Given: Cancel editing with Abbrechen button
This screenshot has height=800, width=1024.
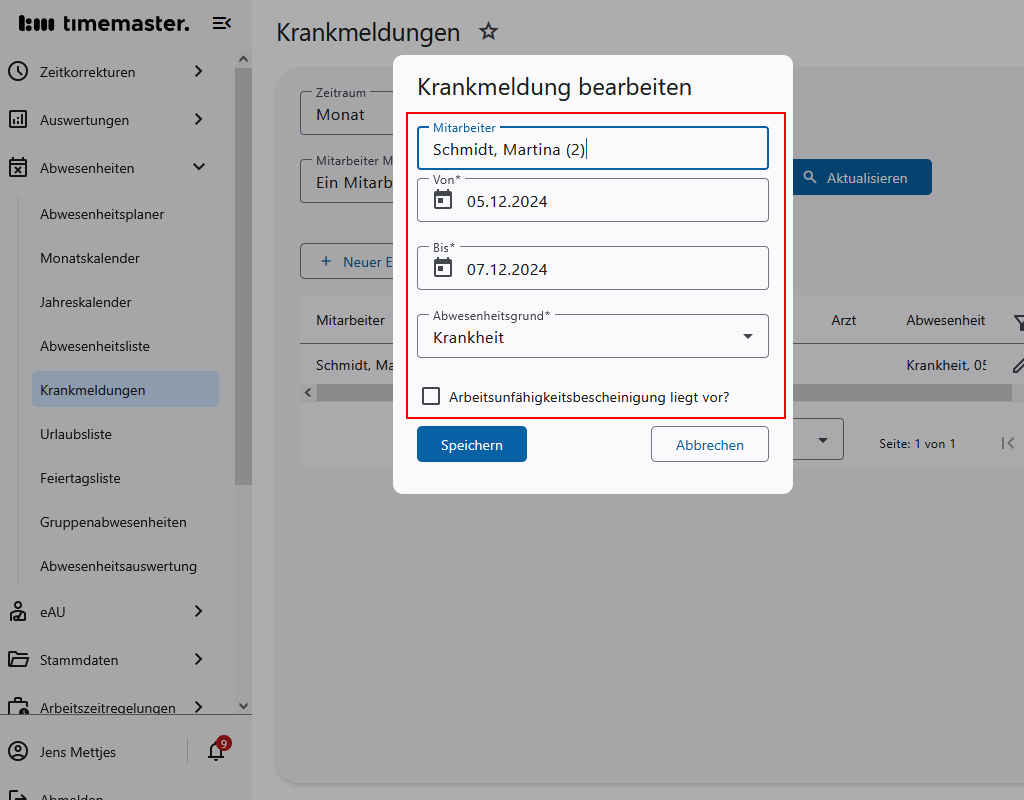Looking at the screenshot, I should pyautogui.click(x=709, y=445).
